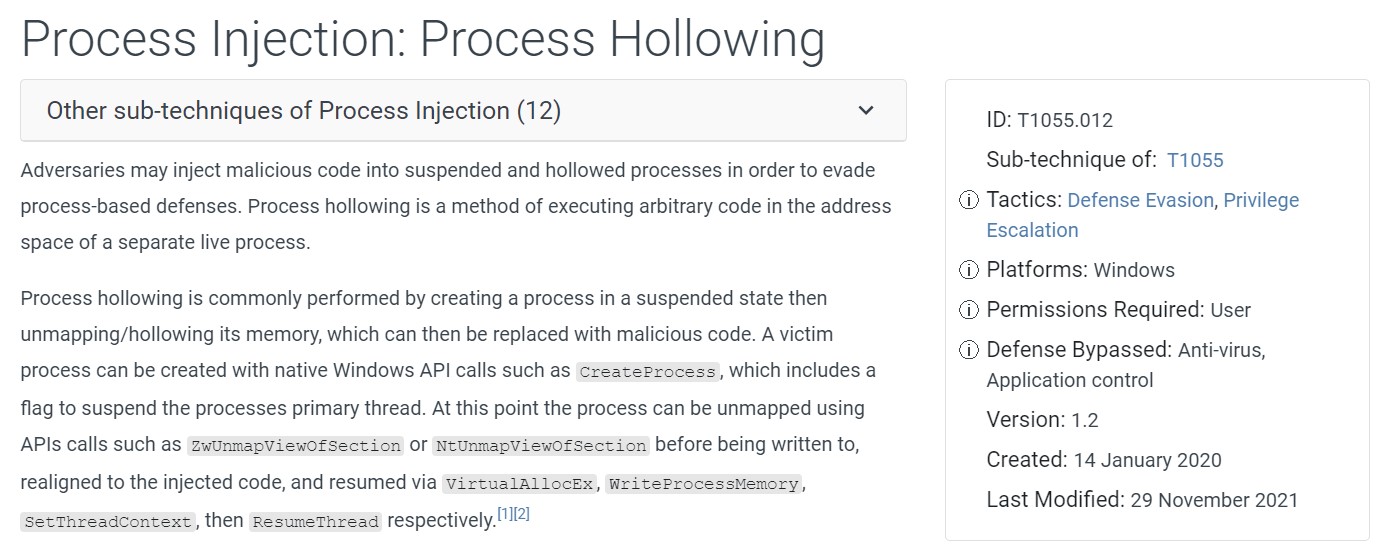Open the Privilege Escalation tactic link

pyautogui.click(x=1142, y=215)
